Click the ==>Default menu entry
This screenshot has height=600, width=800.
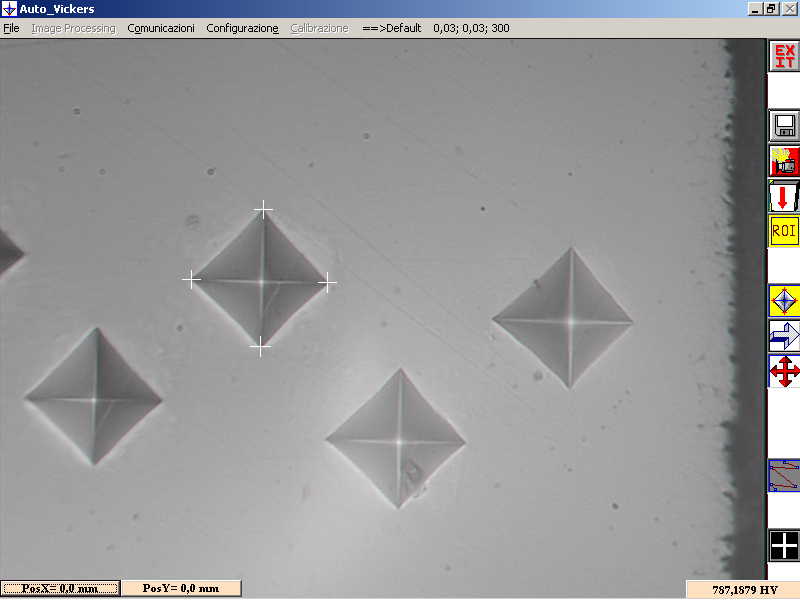391,29
